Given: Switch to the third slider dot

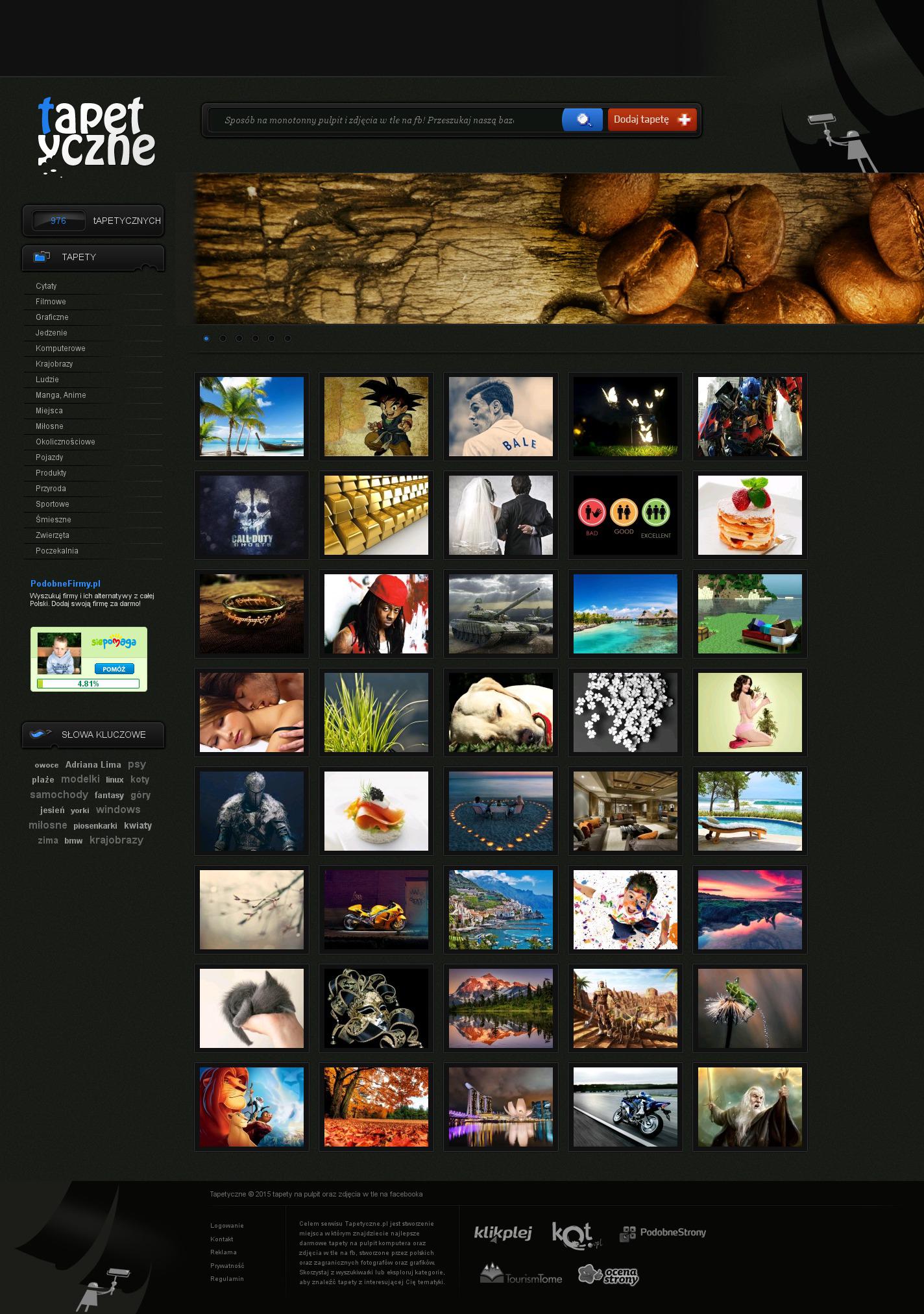Looking at the screenshot, I should pyautogui.click(x=239, y=338).
